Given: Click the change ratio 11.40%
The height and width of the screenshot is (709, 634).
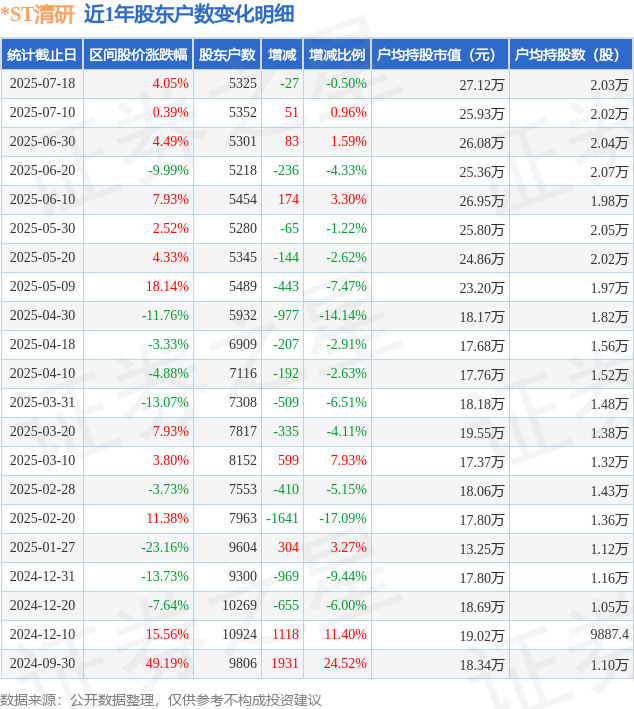Looking at the screenshot, I should (345, 634).
